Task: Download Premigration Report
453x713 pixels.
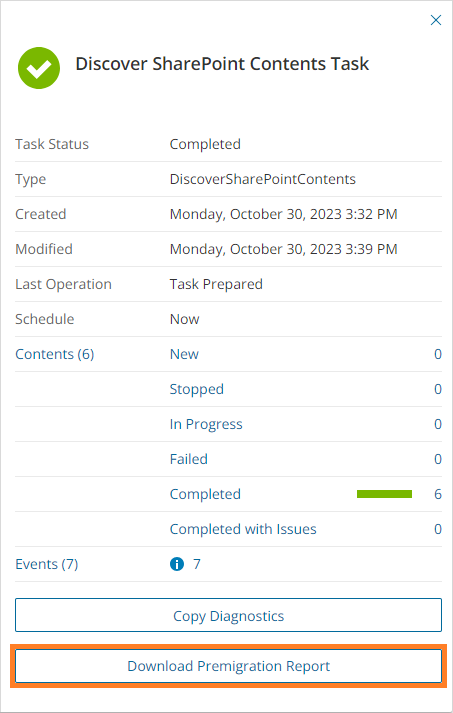Action: pos(228,666)
